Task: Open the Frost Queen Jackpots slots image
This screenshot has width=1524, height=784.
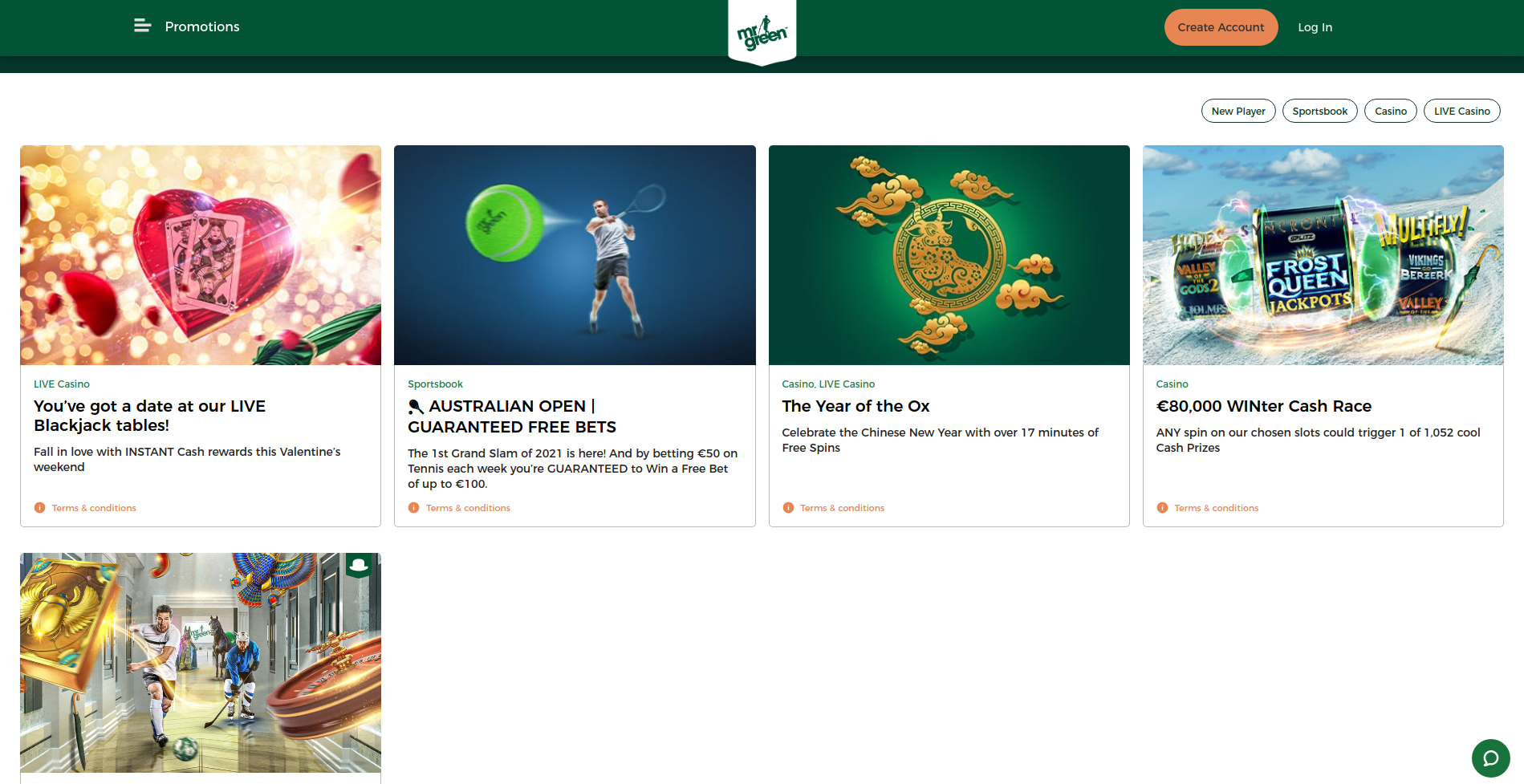Action: [x=1323, y=255]
